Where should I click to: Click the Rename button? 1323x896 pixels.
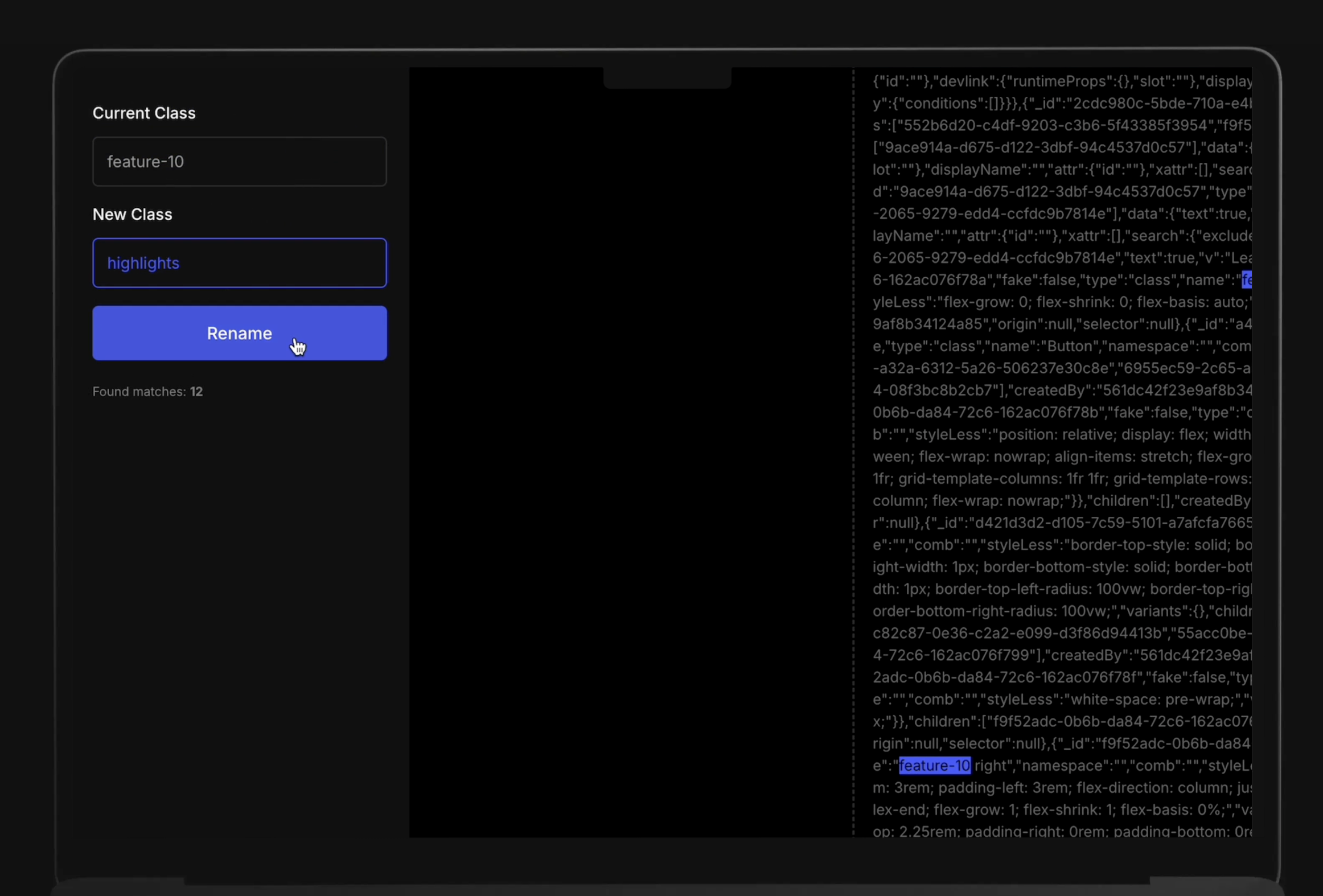(x=239, y=333)
